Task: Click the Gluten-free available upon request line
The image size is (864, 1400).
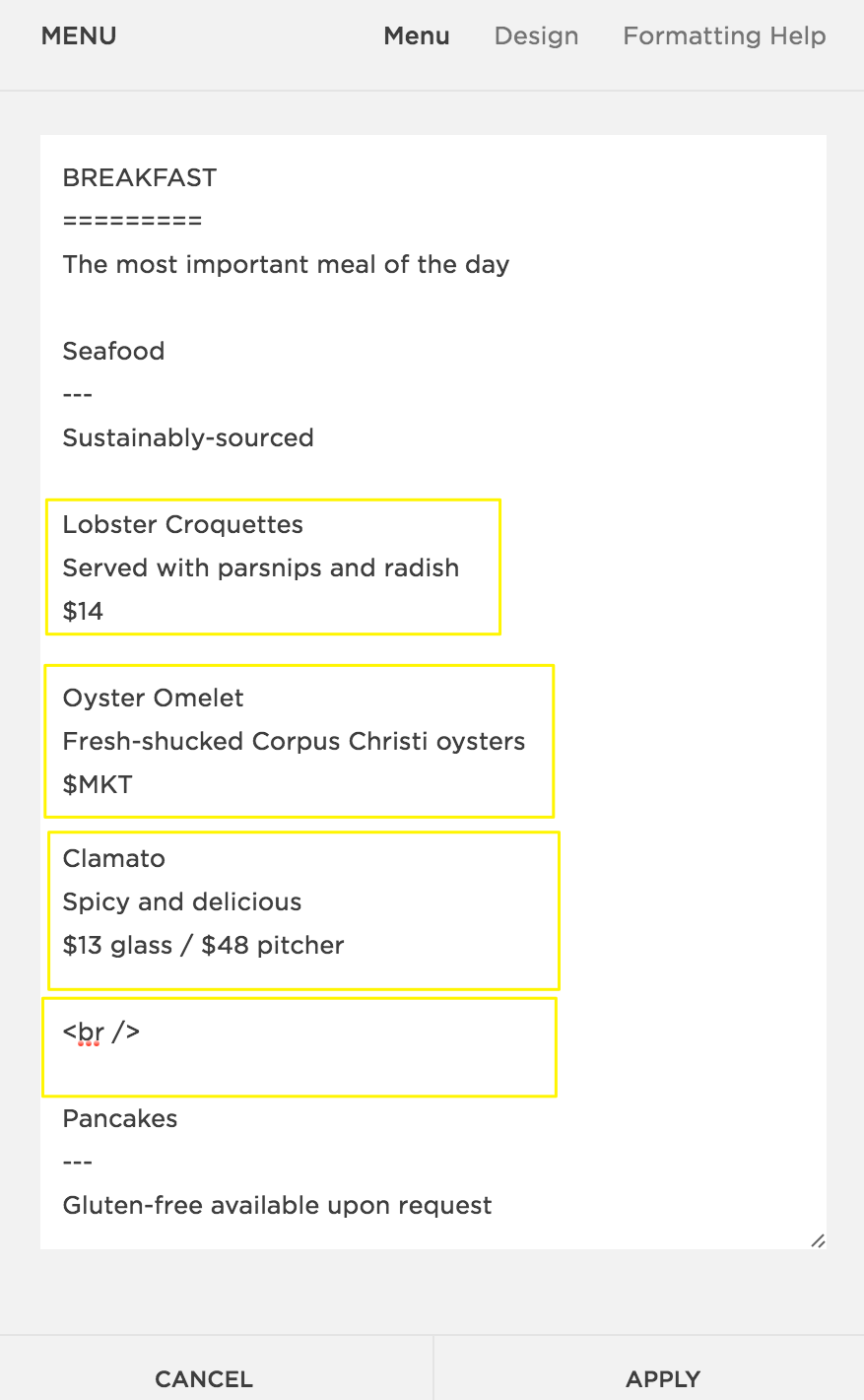Action: coord(277,1205)
